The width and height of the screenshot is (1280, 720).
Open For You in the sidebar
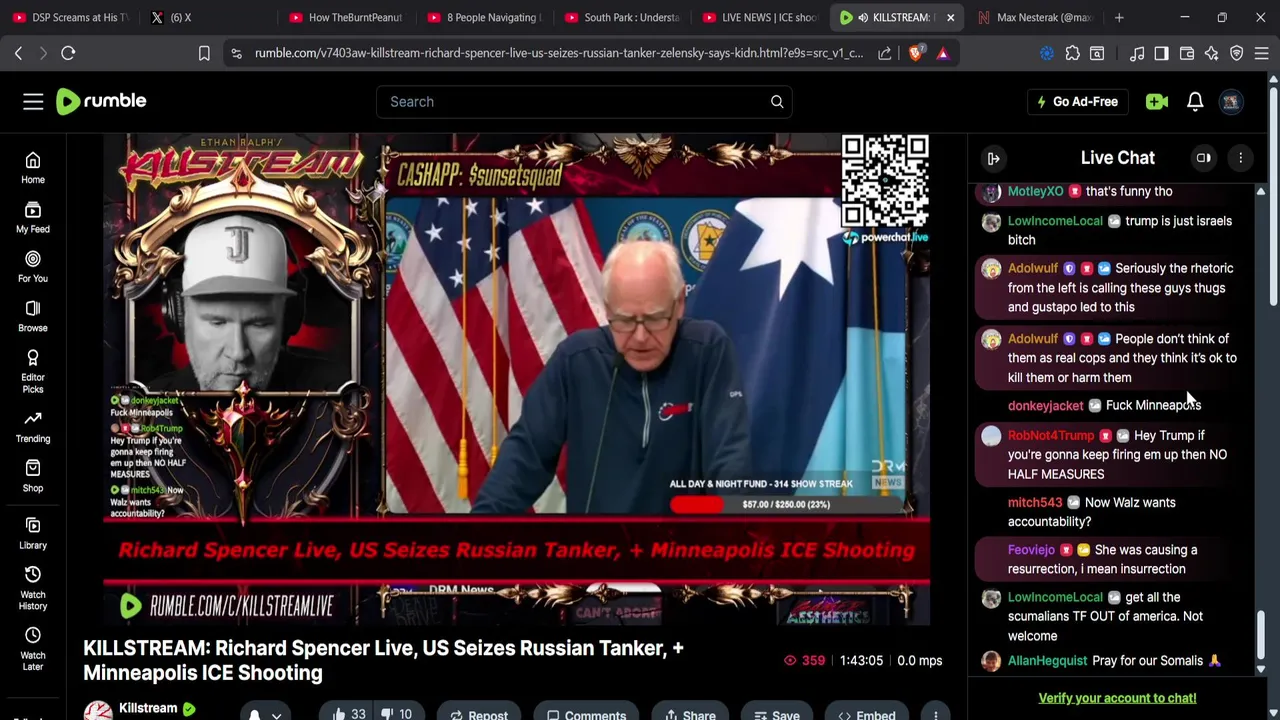33,266
